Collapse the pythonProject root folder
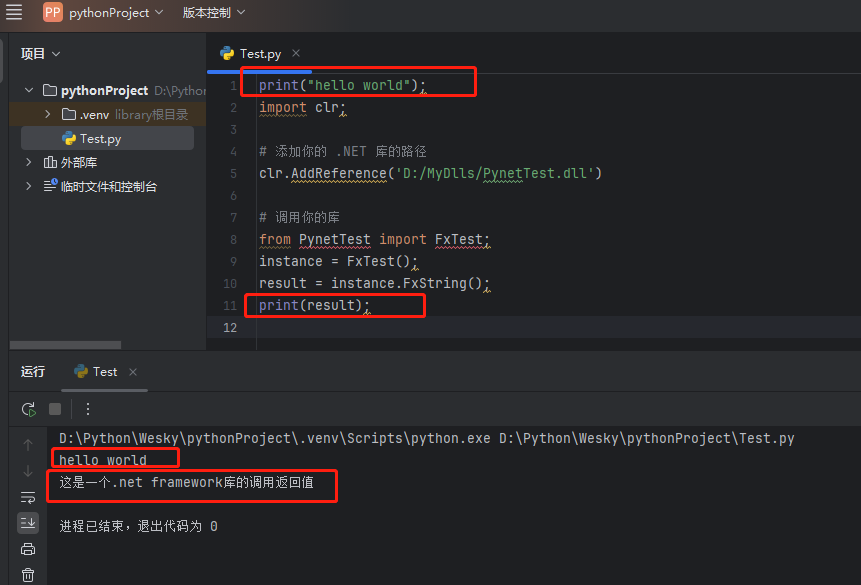861x585 pixels. tap(28, 90)
